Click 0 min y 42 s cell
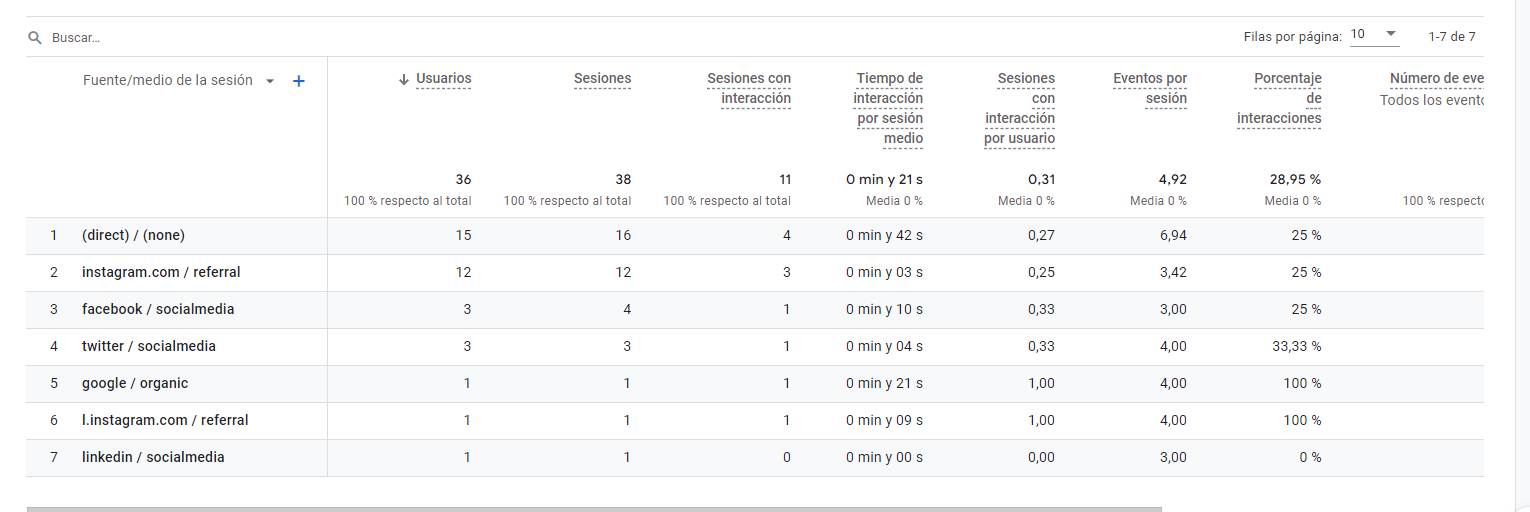The image size is (1530, 512). [x=884, y=235]
